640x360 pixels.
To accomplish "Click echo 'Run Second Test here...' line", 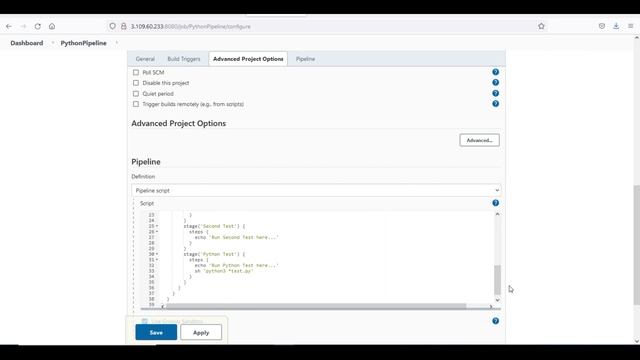I will (x=236, y=237).
